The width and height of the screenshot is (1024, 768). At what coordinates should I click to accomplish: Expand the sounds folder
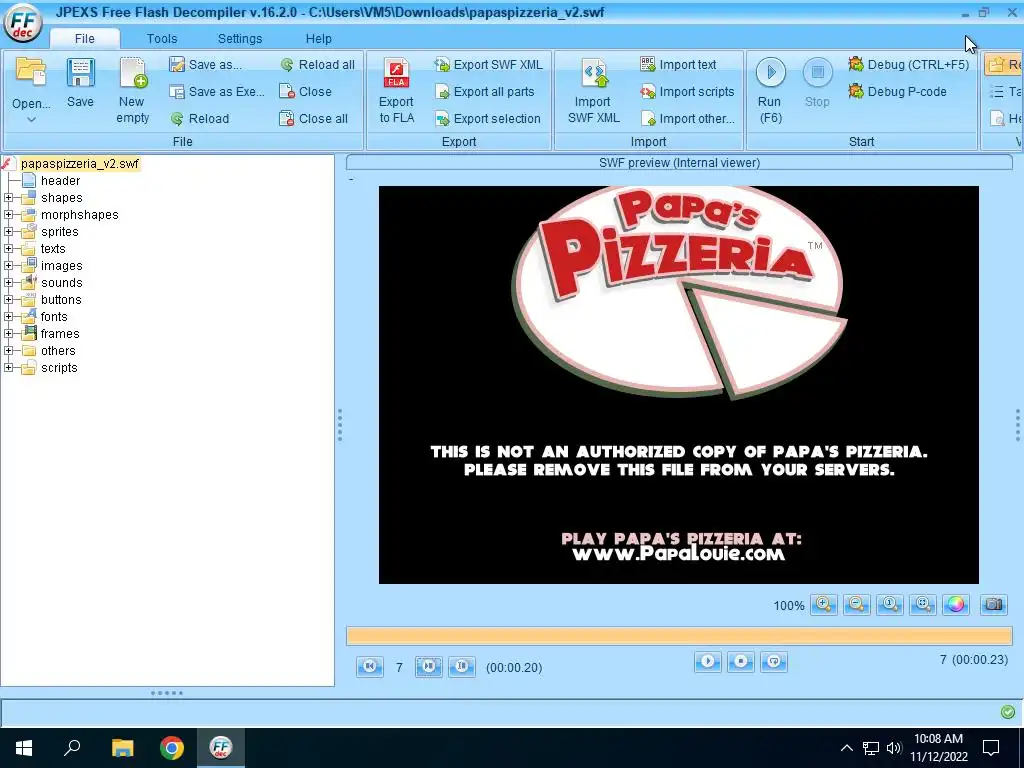tap(8, 283)
